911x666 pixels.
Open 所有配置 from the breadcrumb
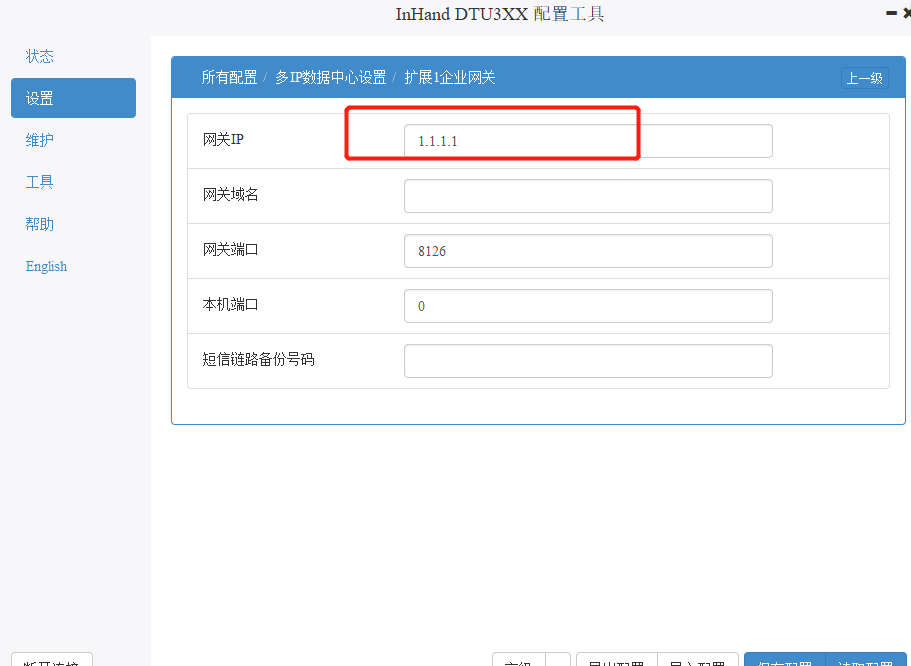click(229, 76)
